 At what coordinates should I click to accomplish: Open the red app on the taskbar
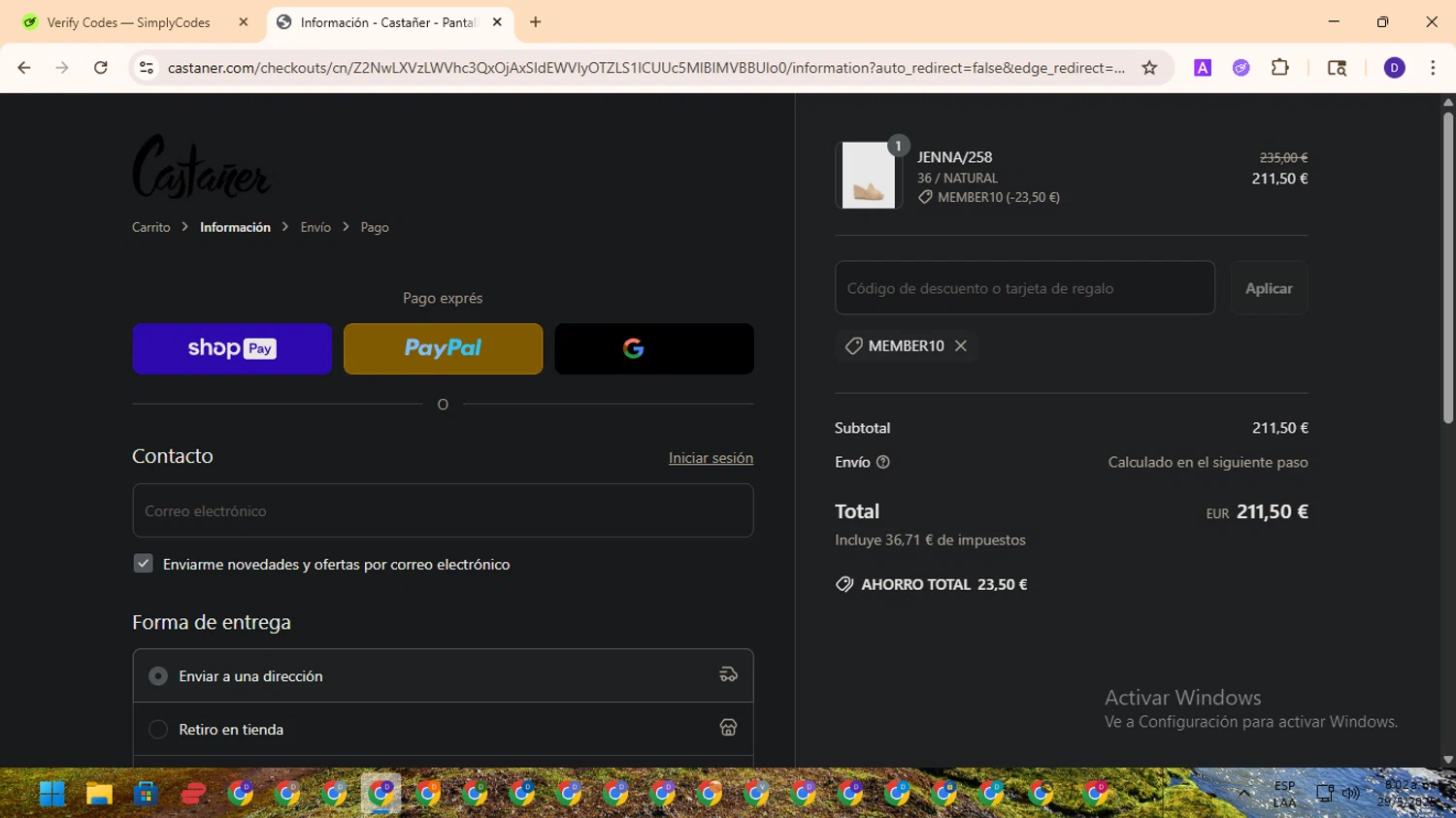click(x=193, y=794)
